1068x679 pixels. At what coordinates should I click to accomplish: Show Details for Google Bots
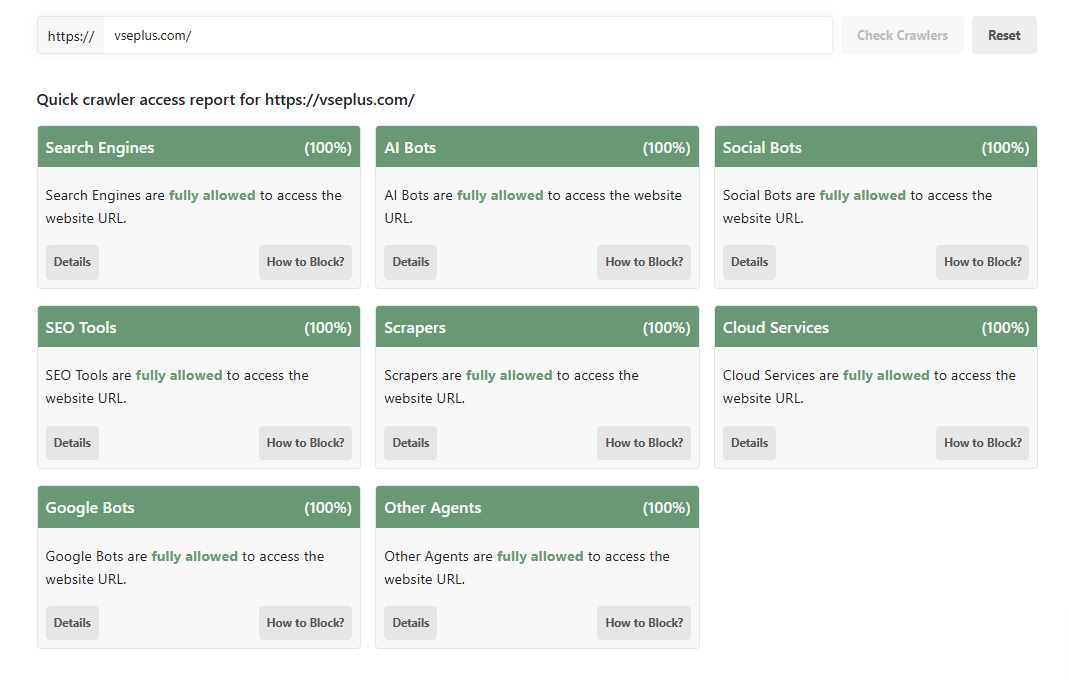click(x=72, y=623)
